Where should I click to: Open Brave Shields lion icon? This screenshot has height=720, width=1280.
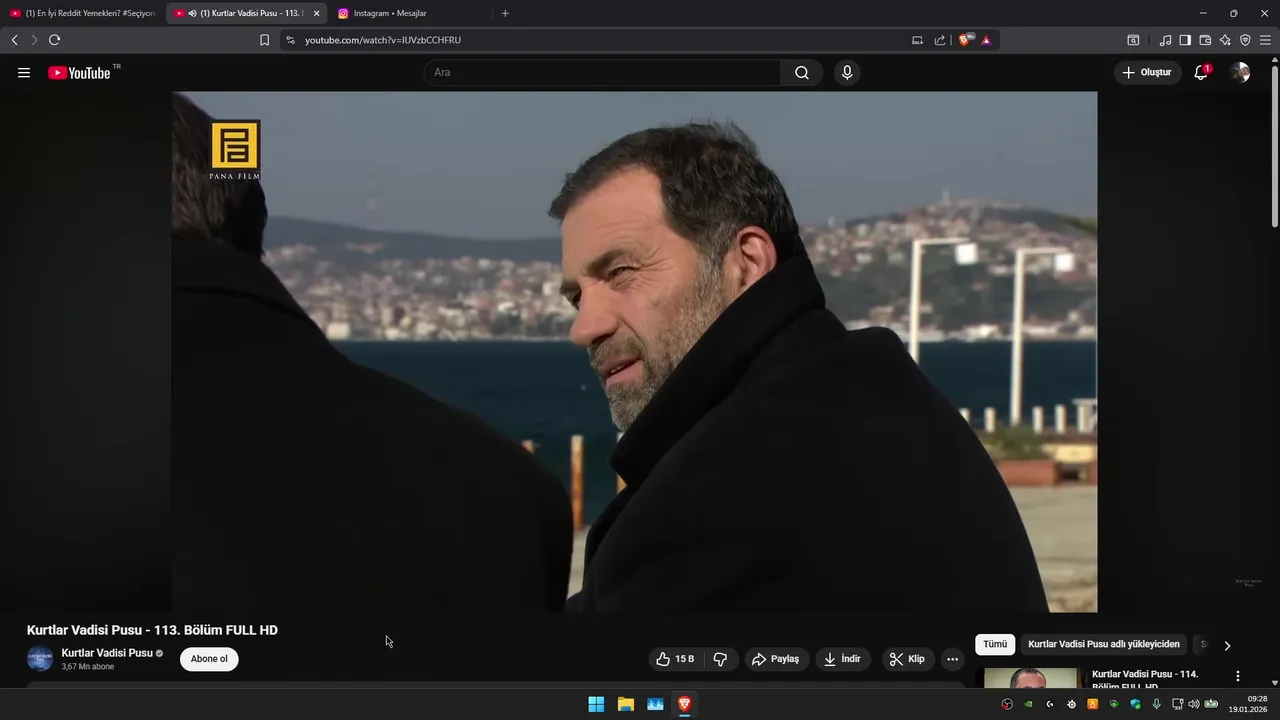[x=965, y=40]
